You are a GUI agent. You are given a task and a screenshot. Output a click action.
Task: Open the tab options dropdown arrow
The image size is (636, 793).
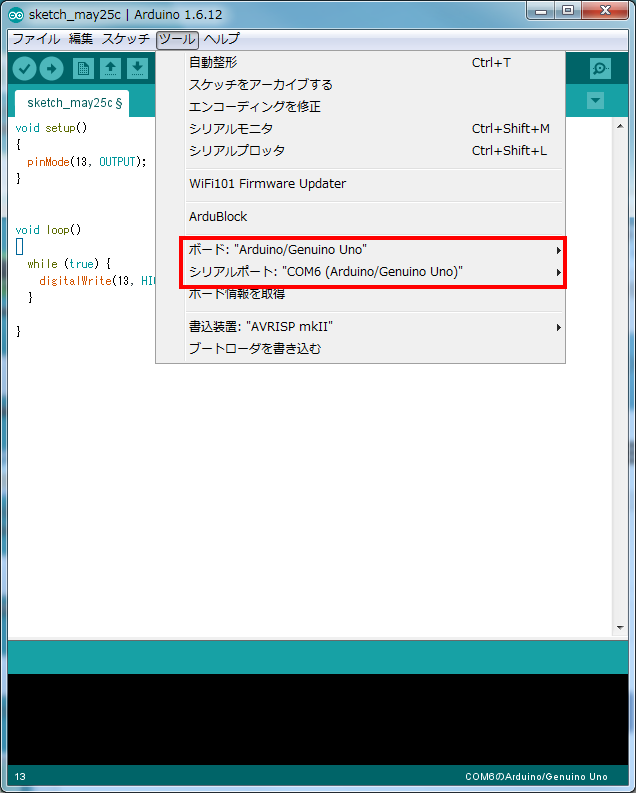click(595, 101)
